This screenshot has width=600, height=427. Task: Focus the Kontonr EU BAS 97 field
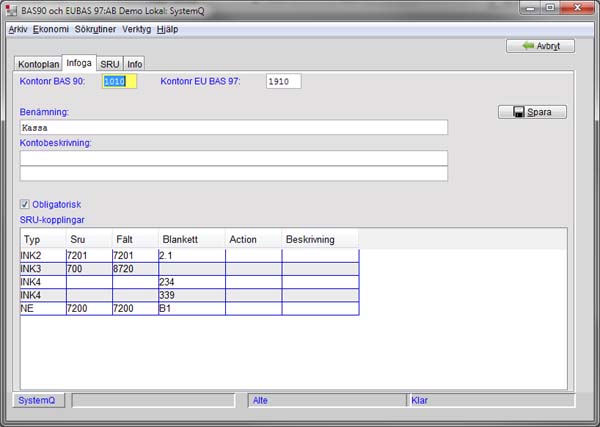pyautogui.click(x=284, y=81)
